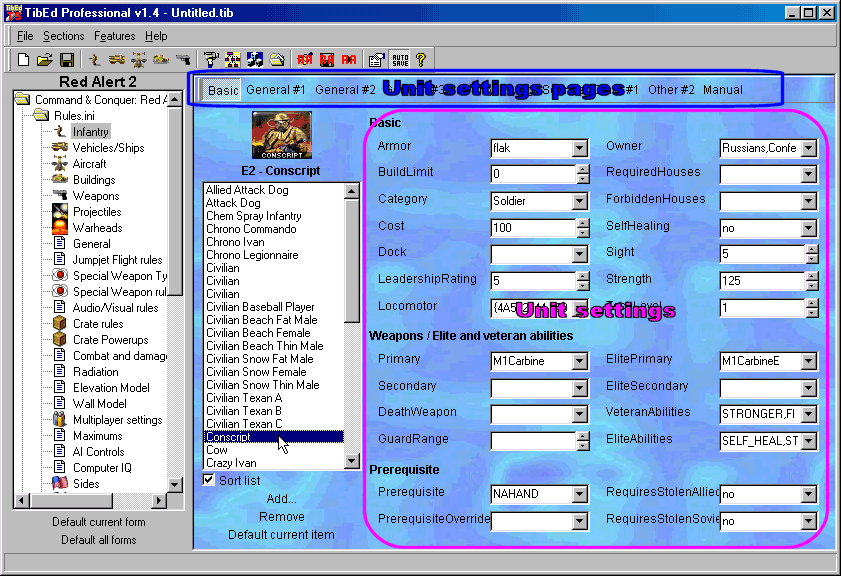Decrease Sight value with down arrow
The width and height of the screenshot is (841, 576).
(x=812, y=259)
